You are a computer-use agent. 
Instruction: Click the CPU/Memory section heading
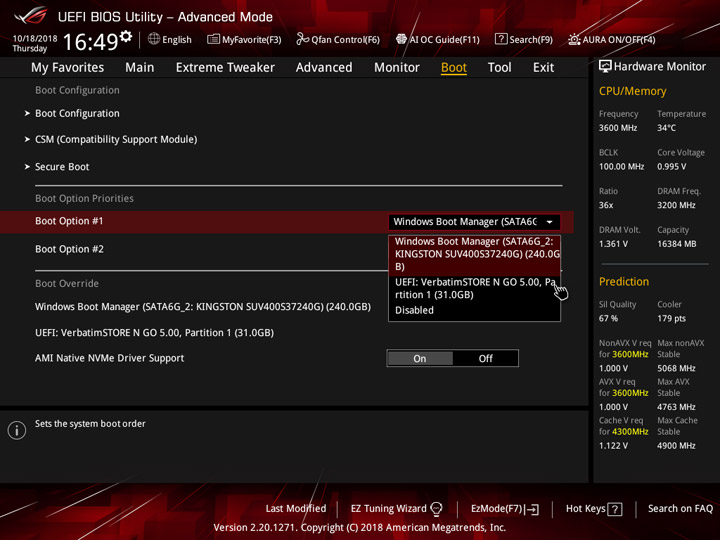coord(632,91)
